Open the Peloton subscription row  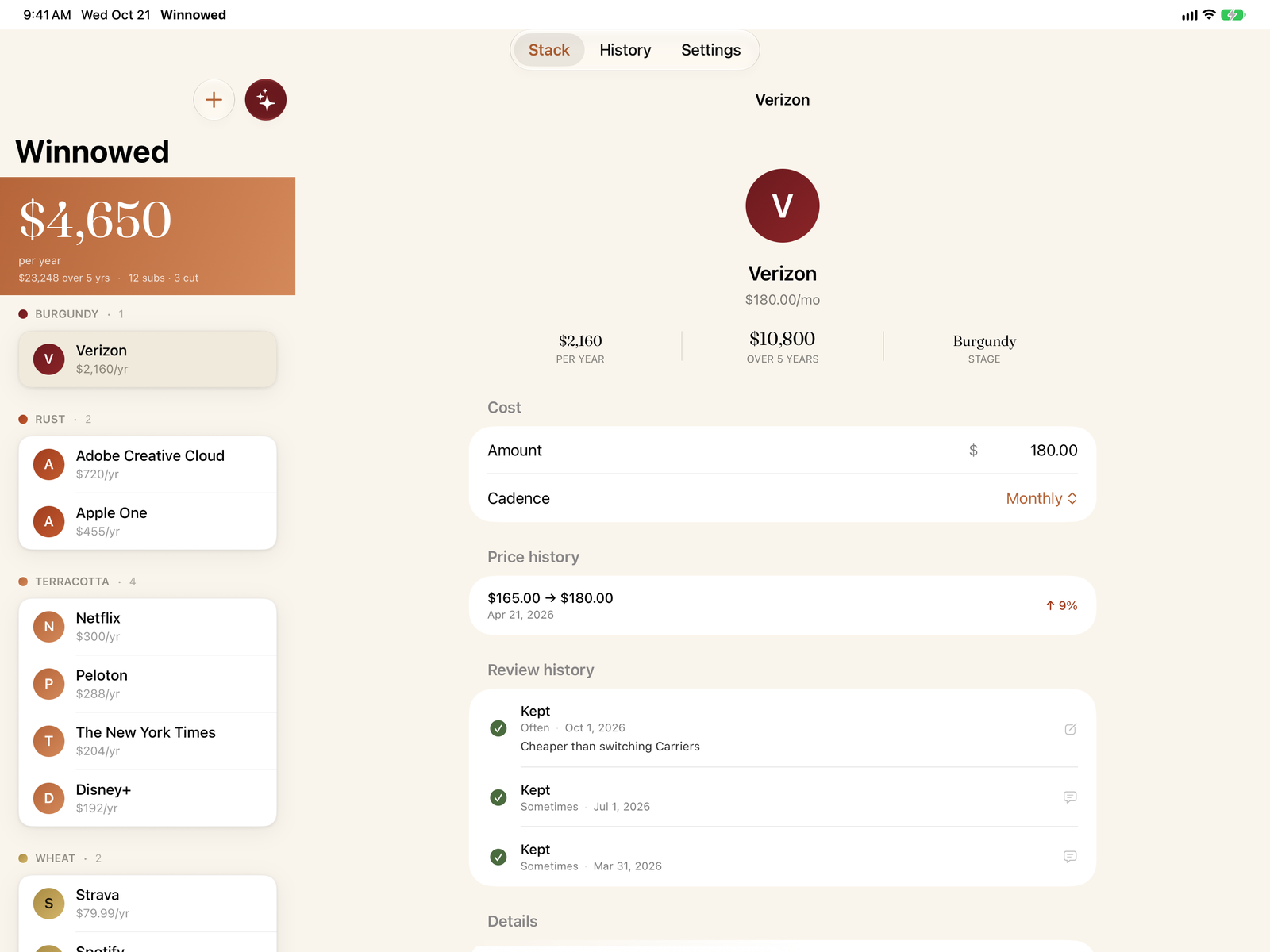(148, 684)
